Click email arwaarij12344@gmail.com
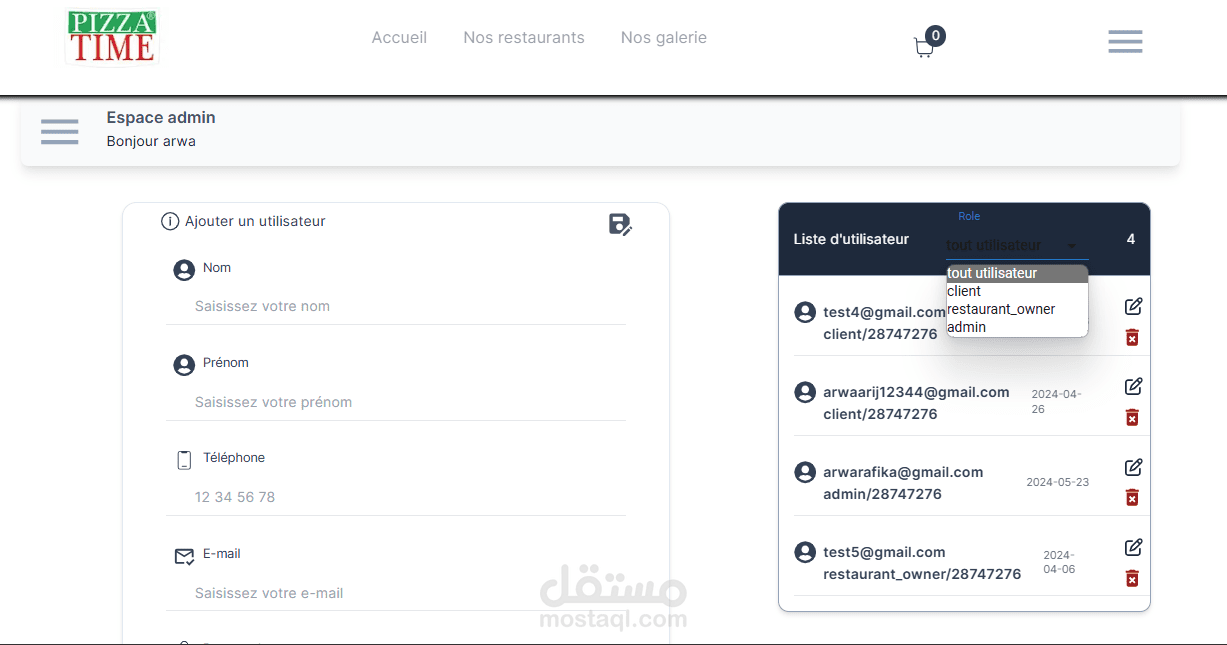The width and height of the screenshot is (1227, 645). tap(916, 392)
